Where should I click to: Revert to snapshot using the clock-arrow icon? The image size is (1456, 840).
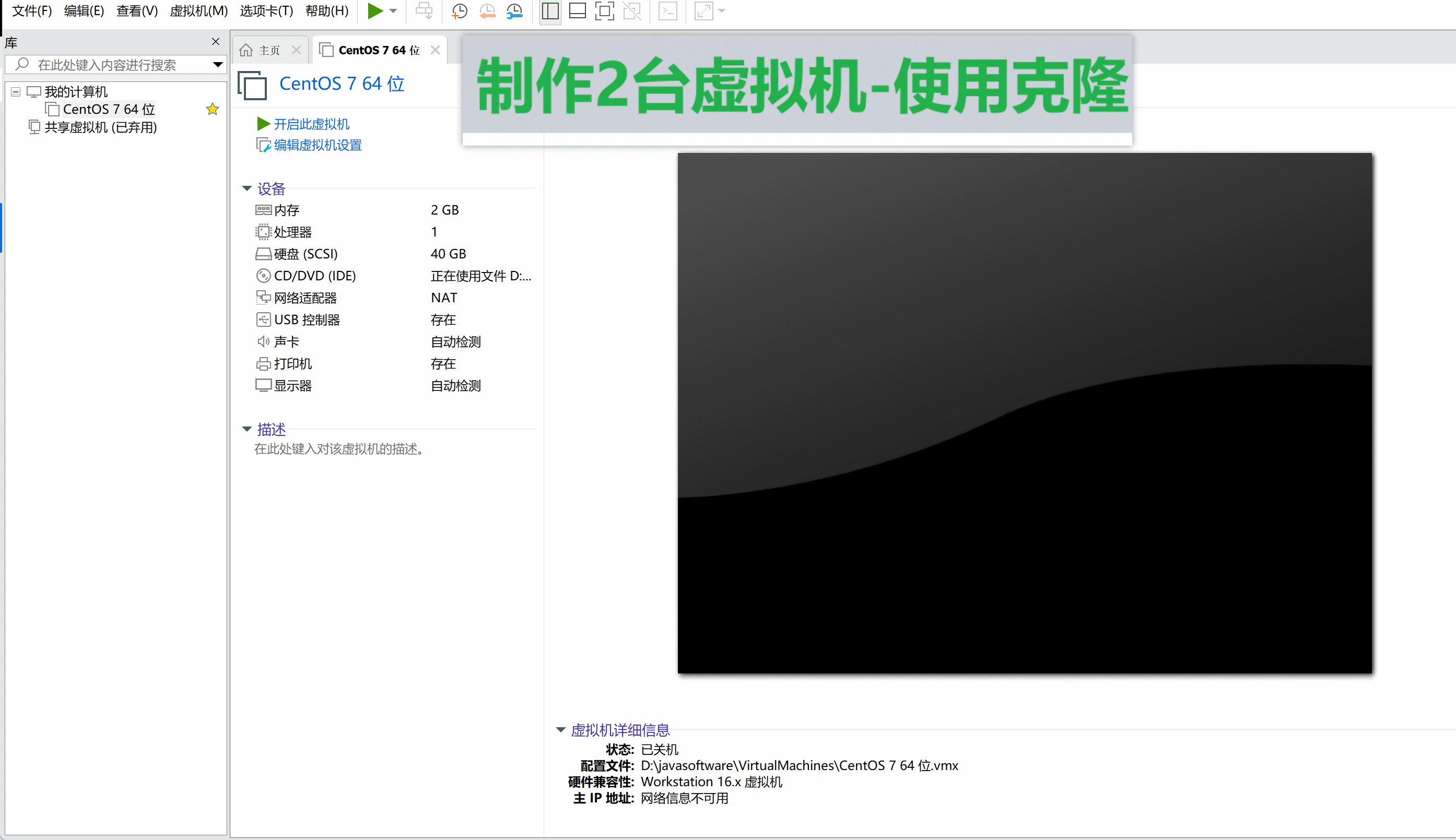coord(487,11)
